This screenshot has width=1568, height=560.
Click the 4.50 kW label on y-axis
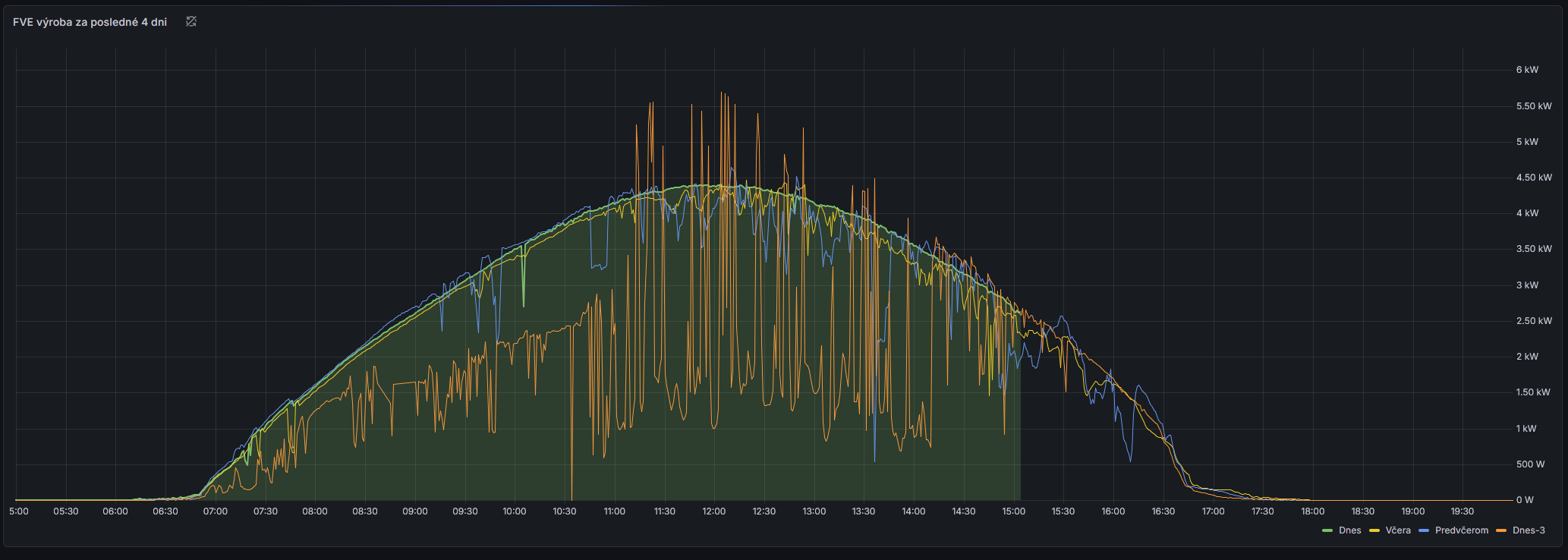pyautogui.click(x=1533, y=178)
